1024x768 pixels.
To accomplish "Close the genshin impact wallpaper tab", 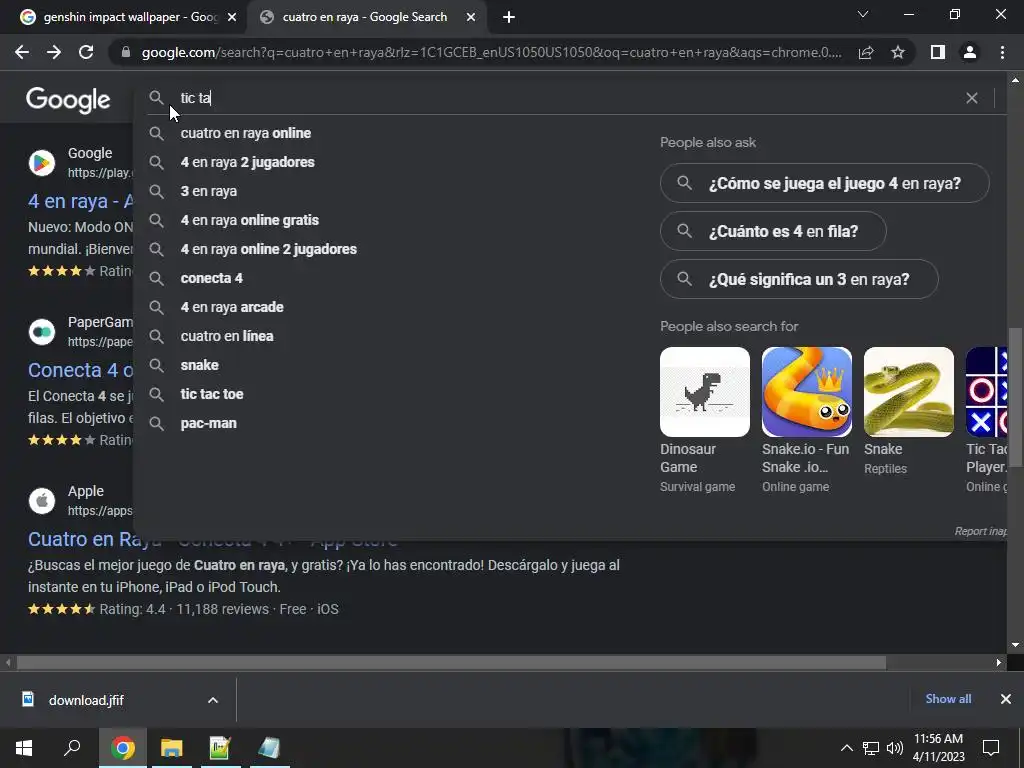I will point(232,17).
